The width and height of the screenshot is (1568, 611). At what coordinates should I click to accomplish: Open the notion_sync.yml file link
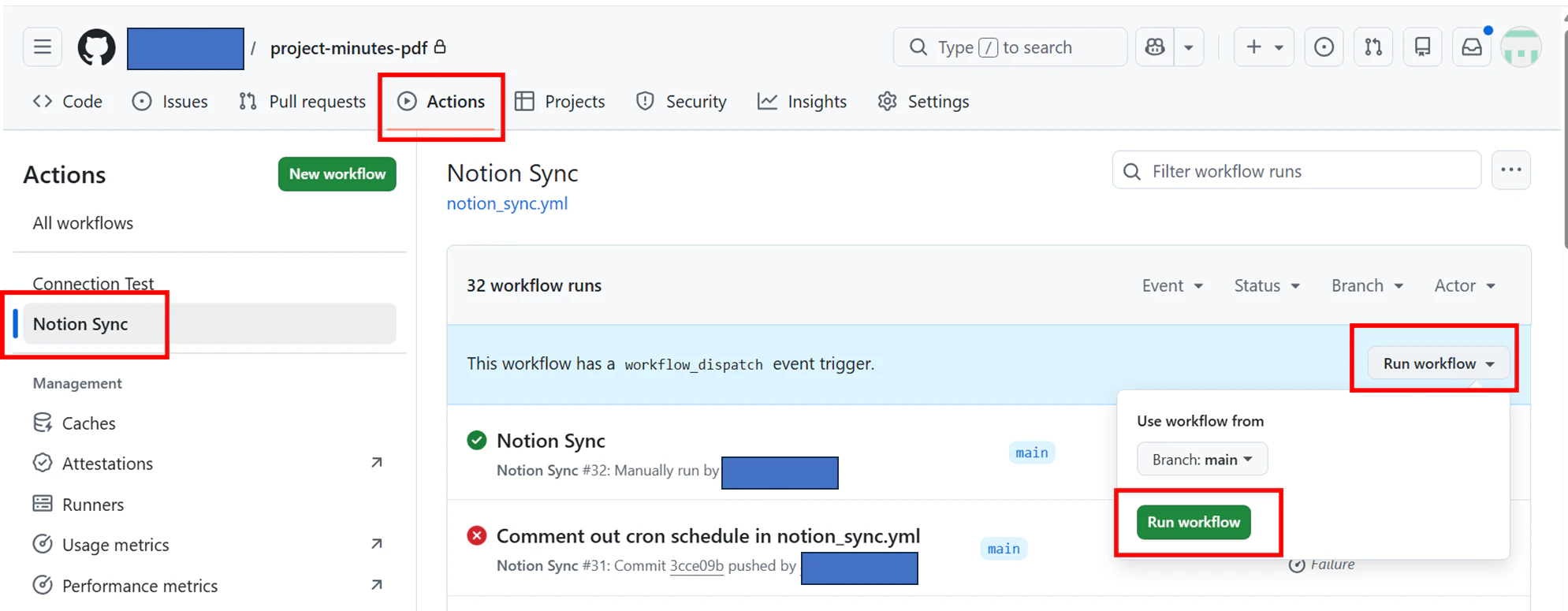(x=507, y=203)
